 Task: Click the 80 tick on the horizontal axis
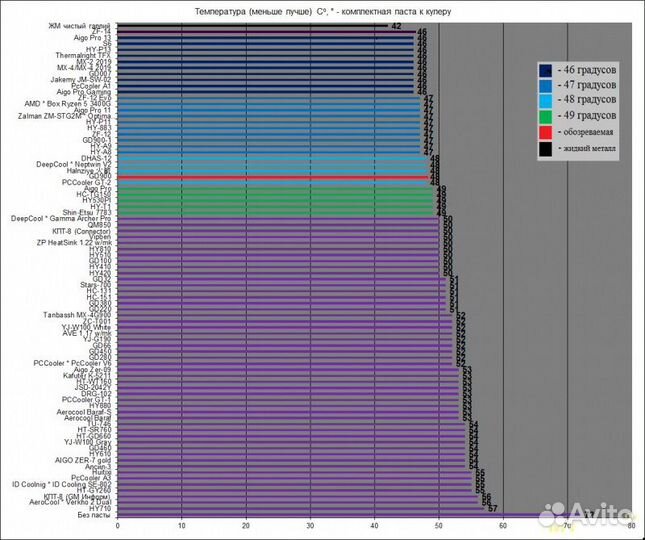tap(630, 526)
